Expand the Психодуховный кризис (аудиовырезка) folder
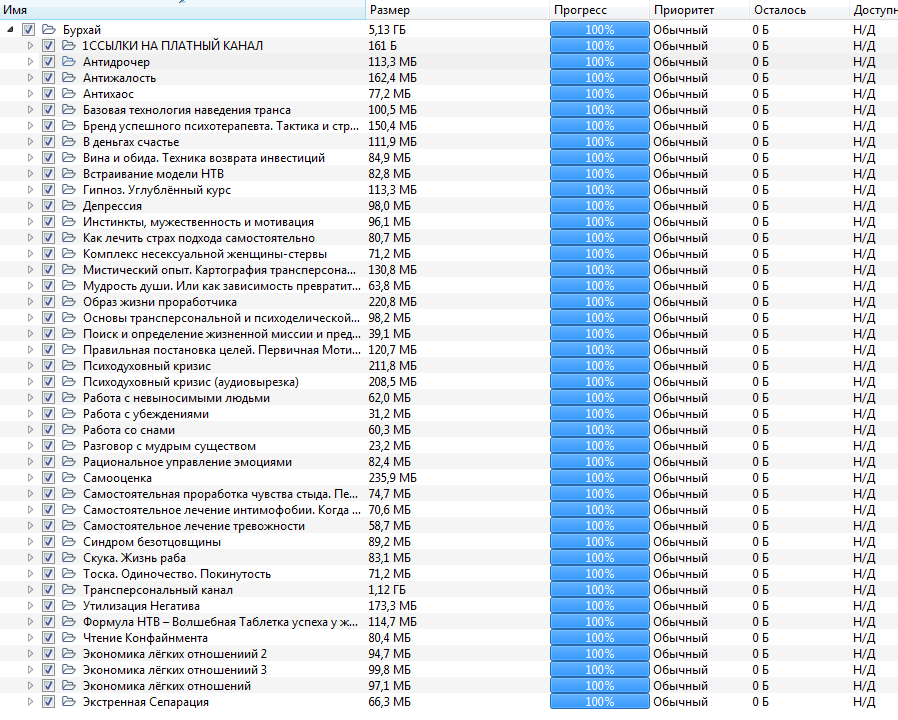Viewport: 898px width, 720px height. click(x=30, y=382)
